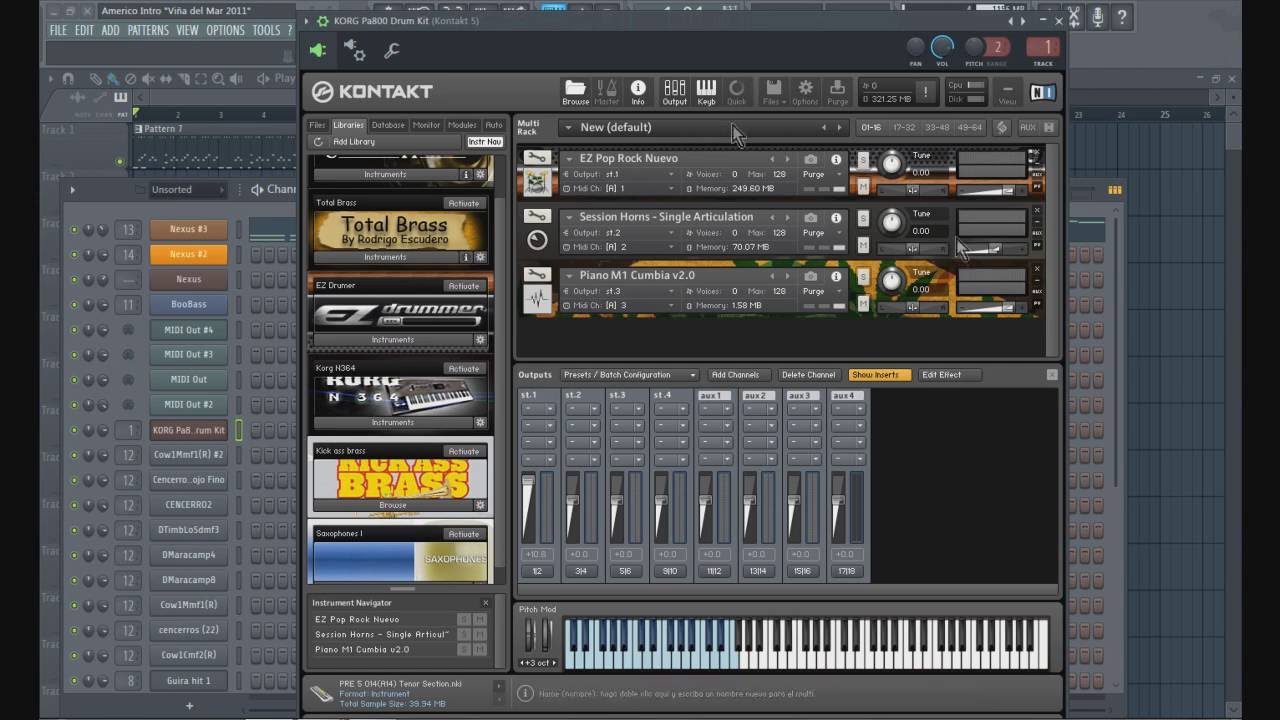Browse the Kick ass brass library
The image size is (1280, 720).
click(393, 505)
